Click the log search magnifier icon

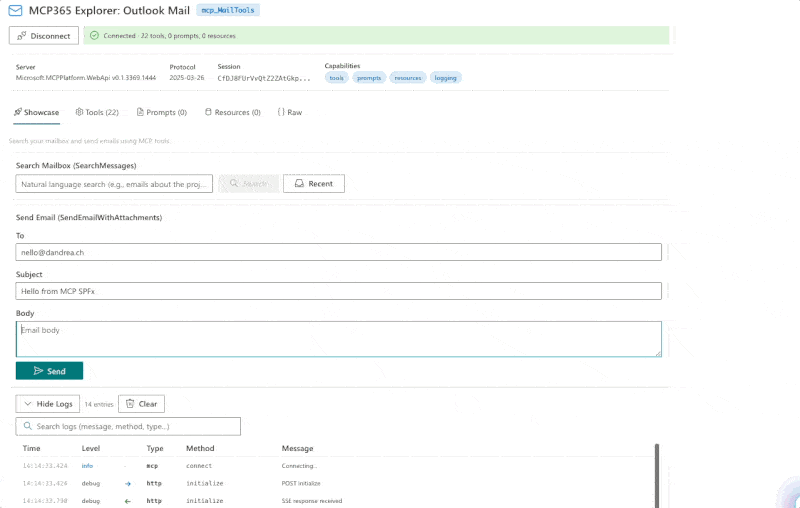pos(28,426)
